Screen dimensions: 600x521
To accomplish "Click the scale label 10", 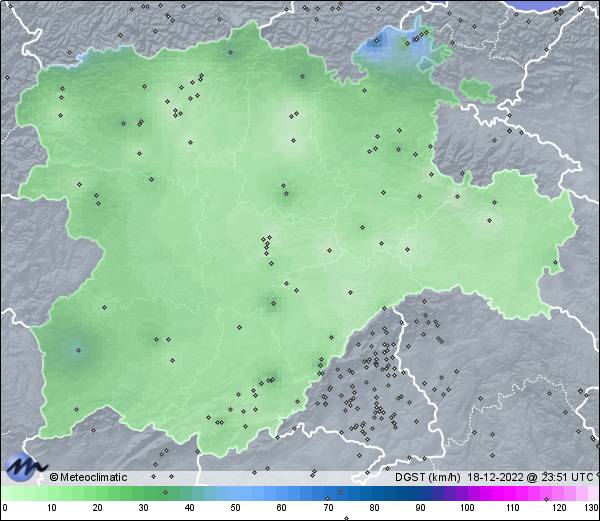I will [x=52, y=508].
